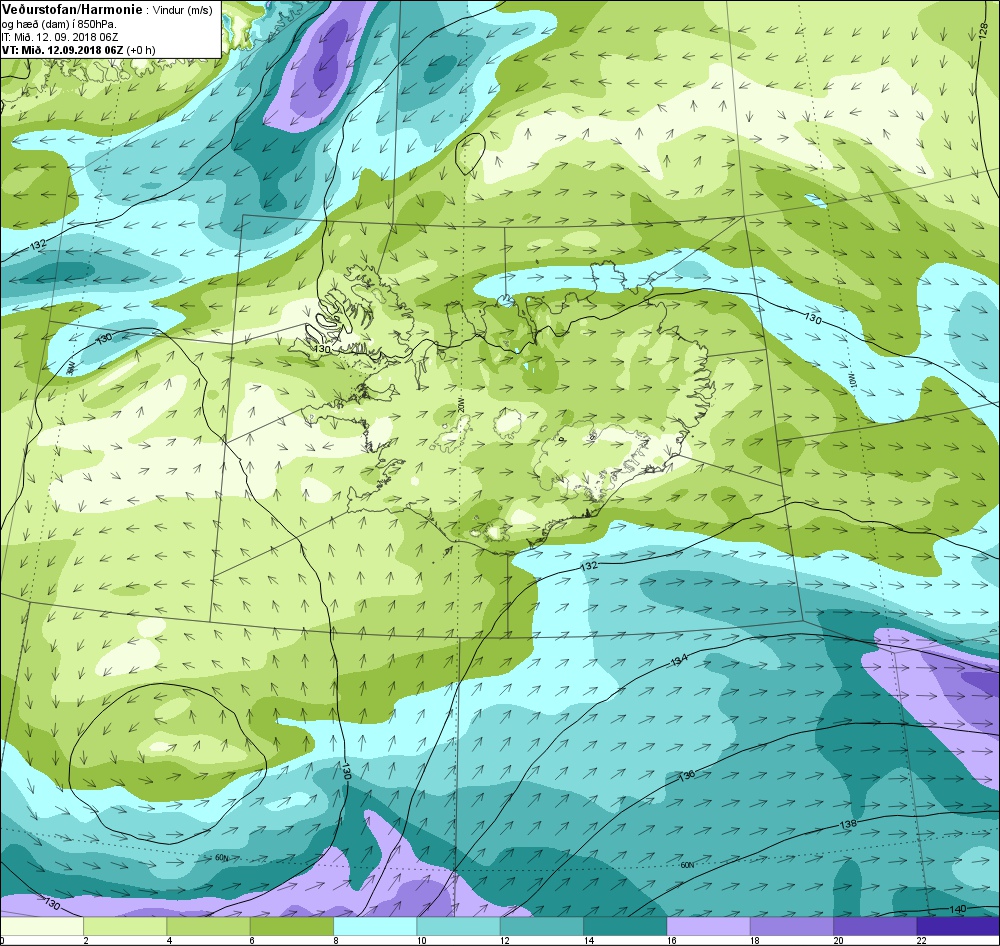Click the initial time "IT: Mið. 12. 09. 2018 06Z"
This screenshot has height=946, width=1000.
coord(60,38)
